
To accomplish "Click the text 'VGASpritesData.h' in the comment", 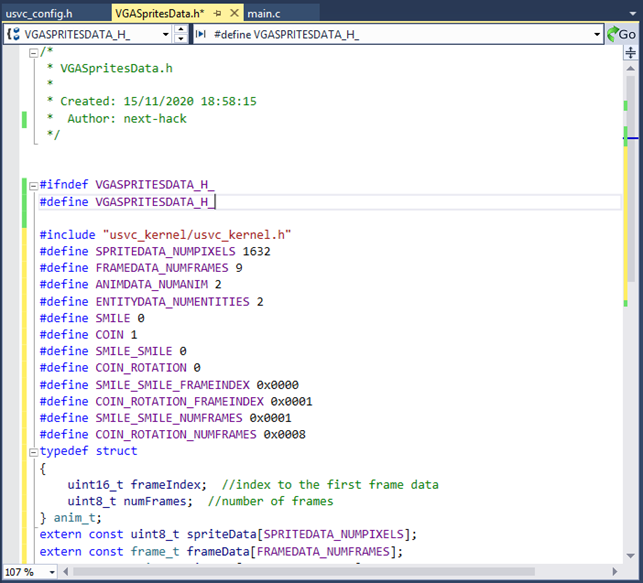I will pos(116,68).
